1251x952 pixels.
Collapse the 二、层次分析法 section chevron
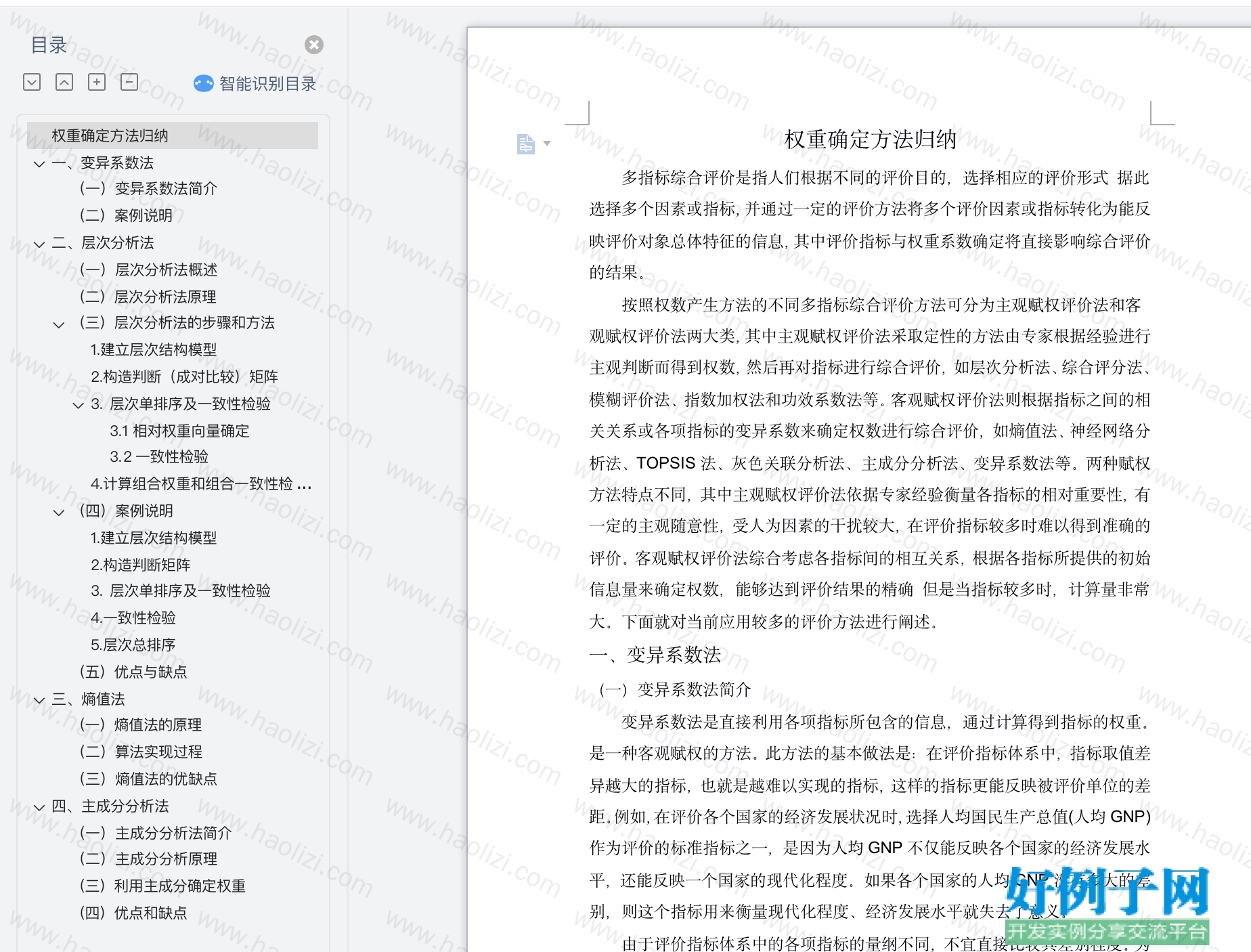pyautogui.click(x=39, y=244)
